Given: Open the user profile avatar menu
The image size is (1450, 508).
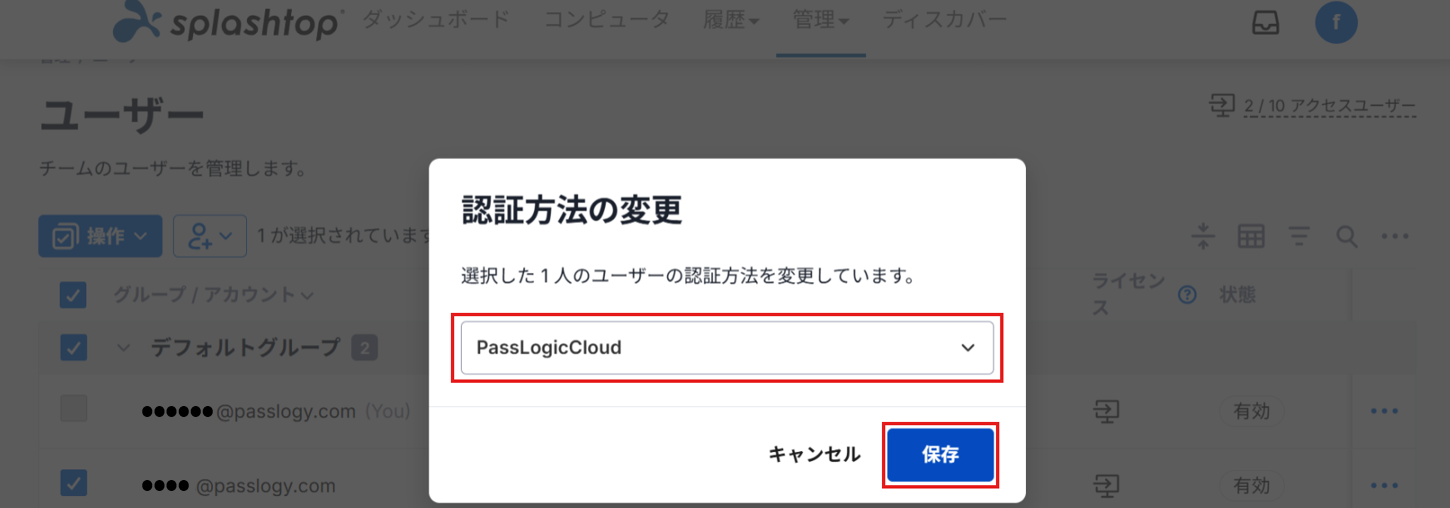Looking at the screenshot, I should click(x=1336, y=22).
